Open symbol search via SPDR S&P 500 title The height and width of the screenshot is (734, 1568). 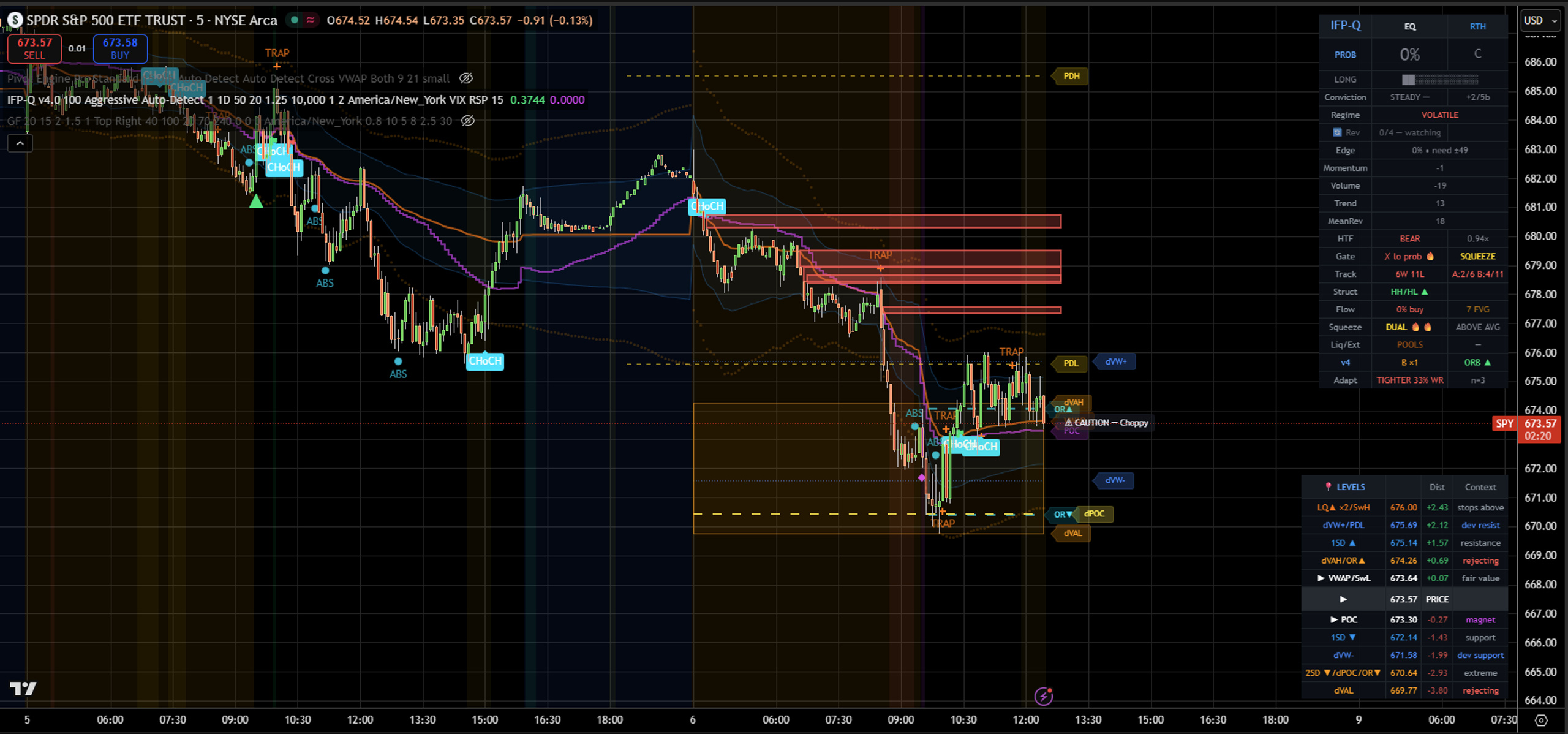(x=152, y=20)
